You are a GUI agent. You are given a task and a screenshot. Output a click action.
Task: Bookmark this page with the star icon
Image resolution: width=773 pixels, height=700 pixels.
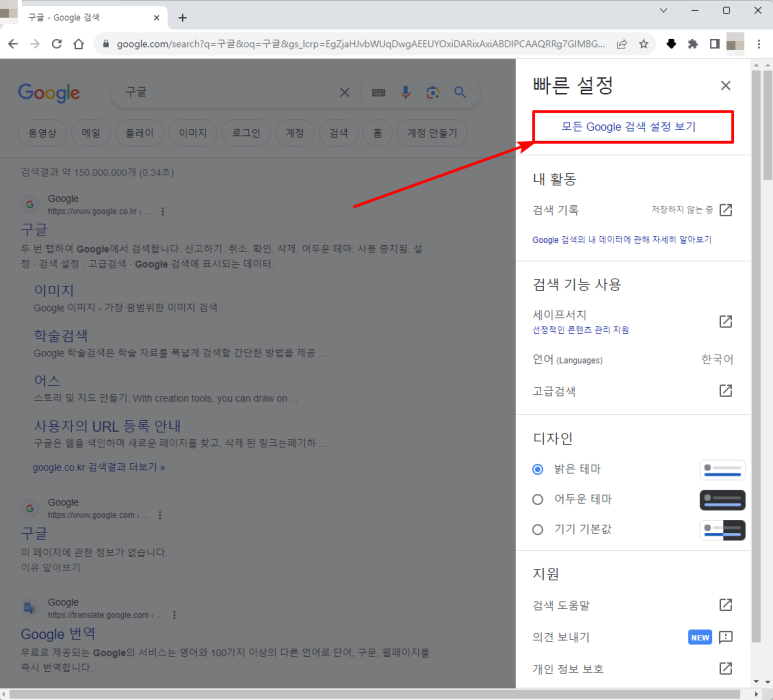[643, 44]
